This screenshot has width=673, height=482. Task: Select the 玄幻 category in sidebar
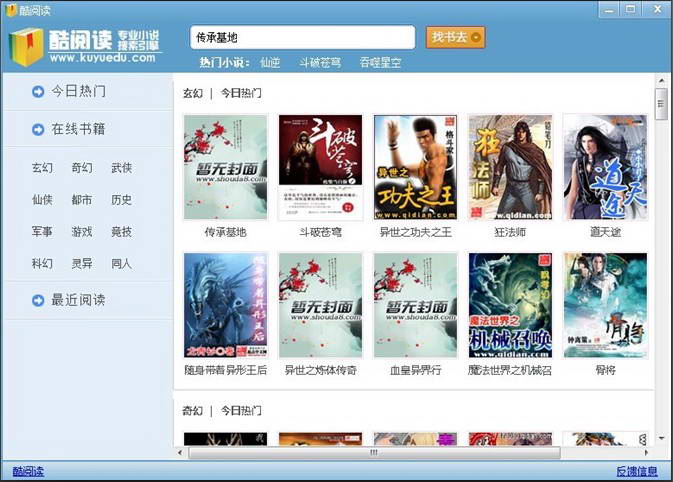click(x=42, y=168)
